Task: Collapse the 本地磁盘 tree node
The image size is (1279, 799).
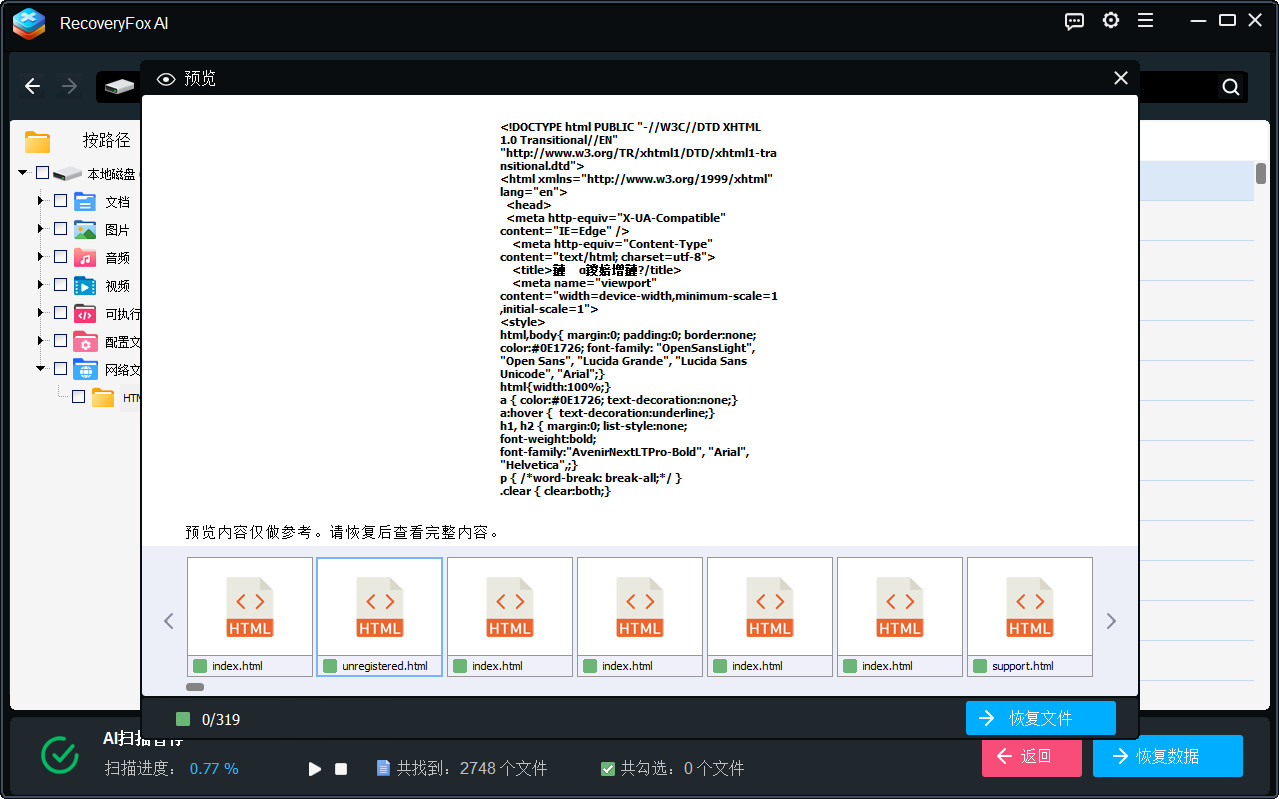Action: point(22,172)
